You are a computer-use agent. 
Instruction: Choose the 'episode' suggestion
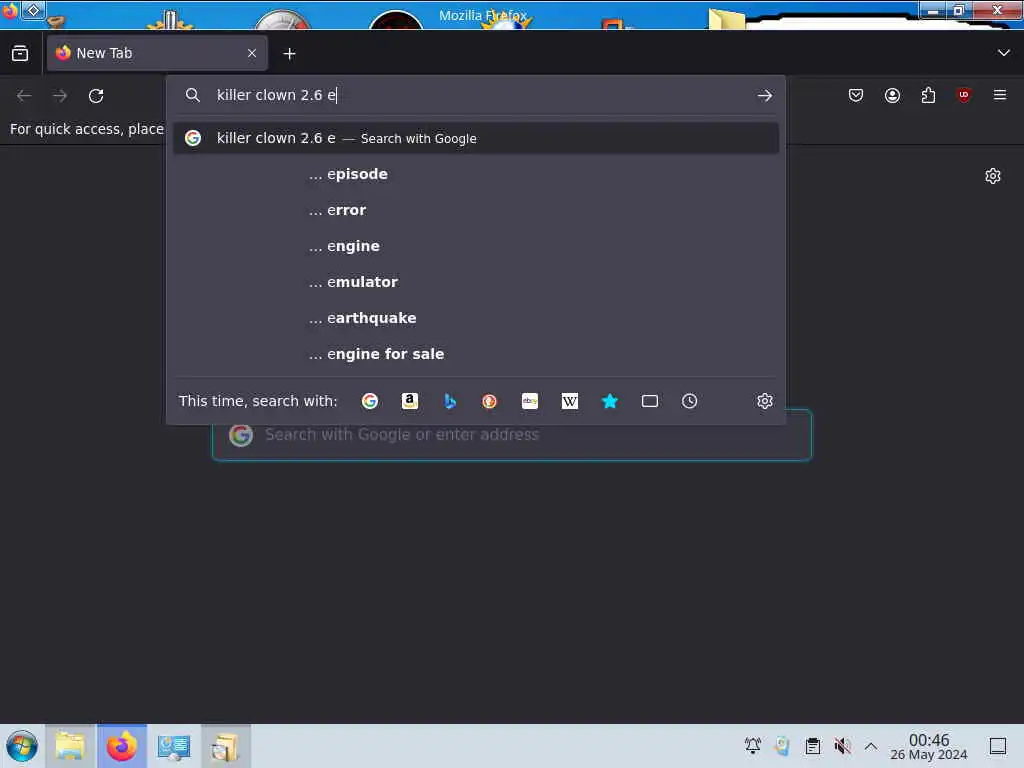476,174
